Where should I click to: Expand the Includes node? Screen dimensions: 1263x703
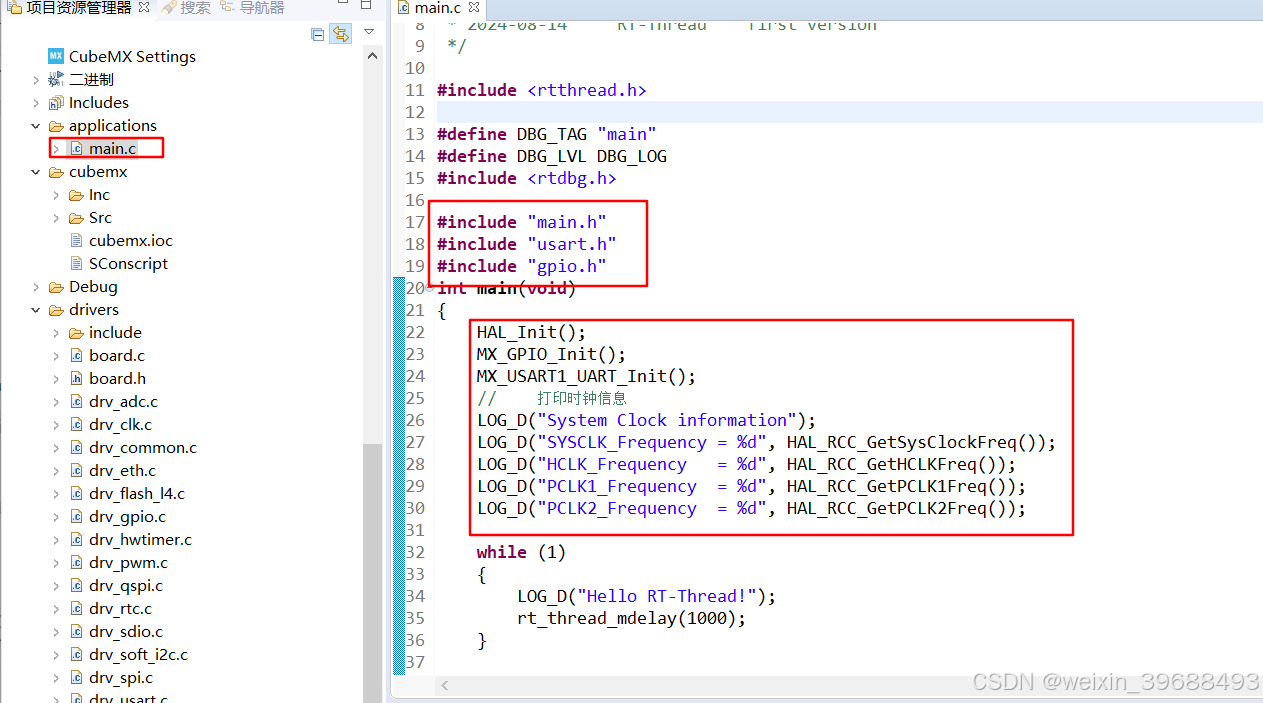[36, 102]
